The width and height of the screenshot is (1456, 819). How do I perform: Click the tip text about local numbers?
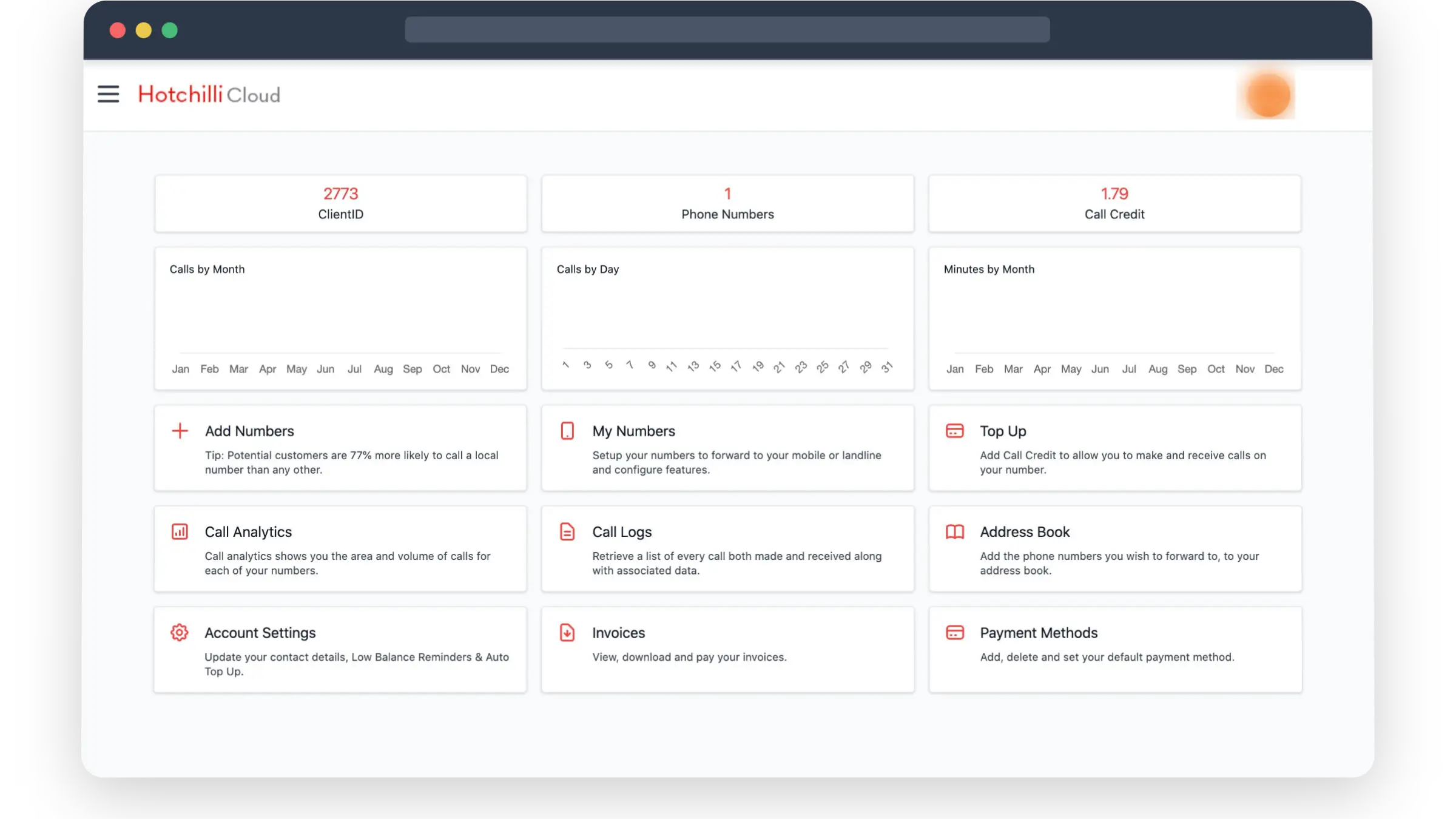351,462
